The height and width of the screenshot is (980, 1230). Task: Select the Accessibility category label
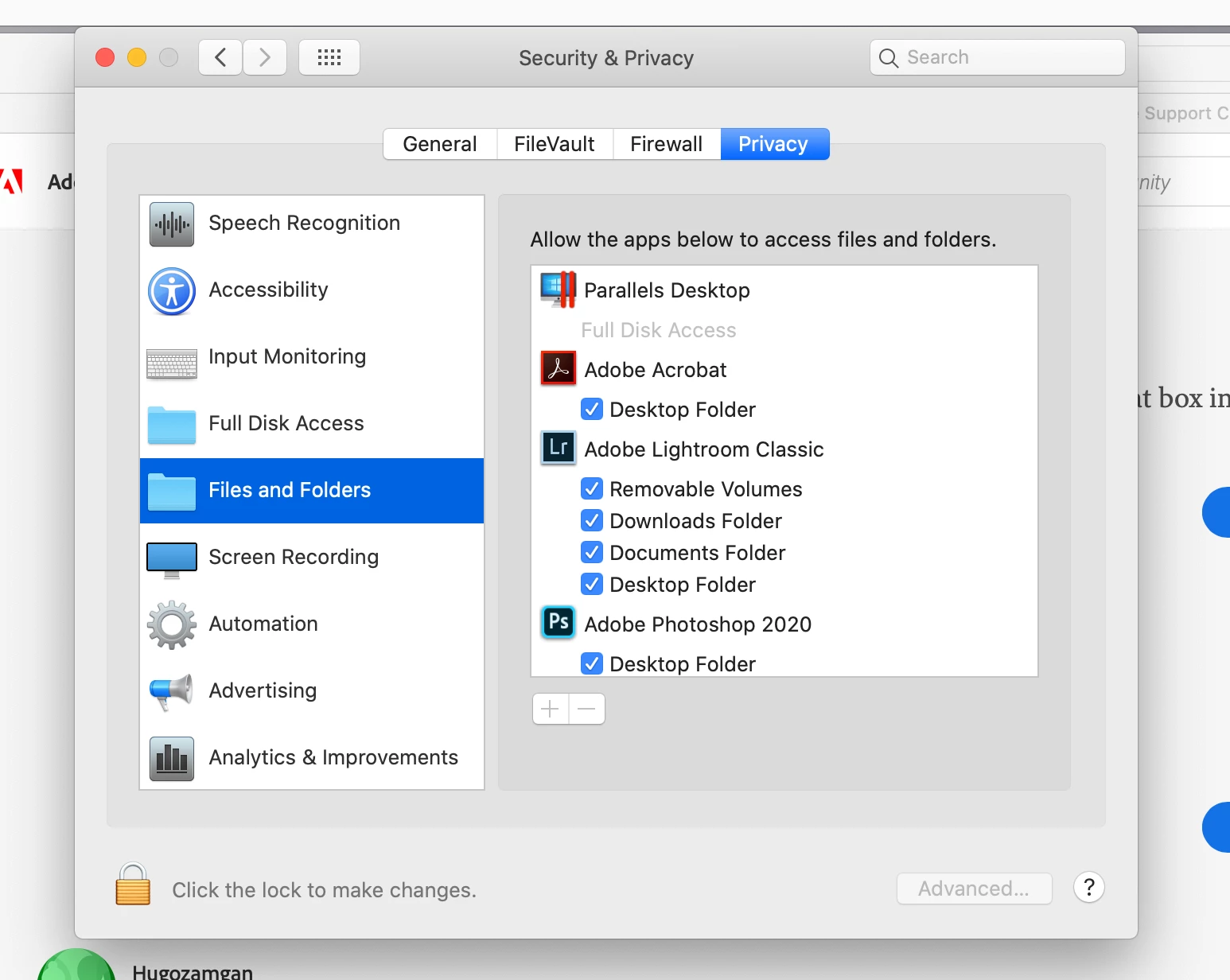268,290
